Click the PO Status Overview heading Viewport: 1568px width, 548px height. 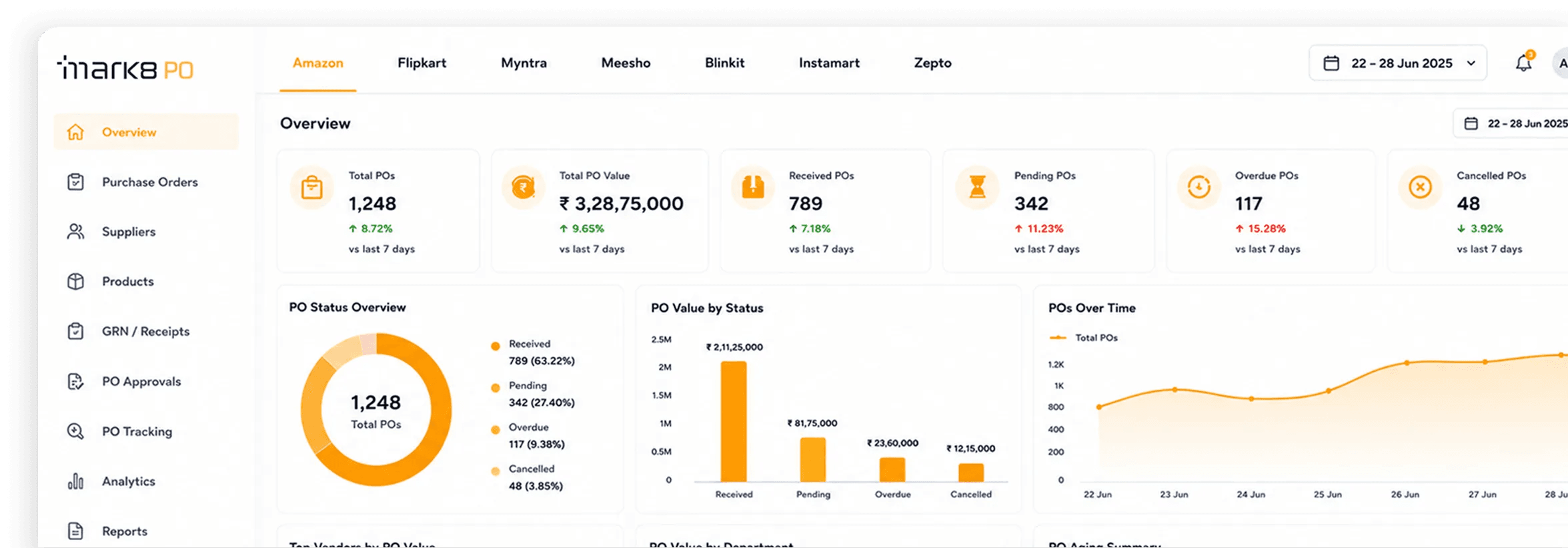pos(347,307)
